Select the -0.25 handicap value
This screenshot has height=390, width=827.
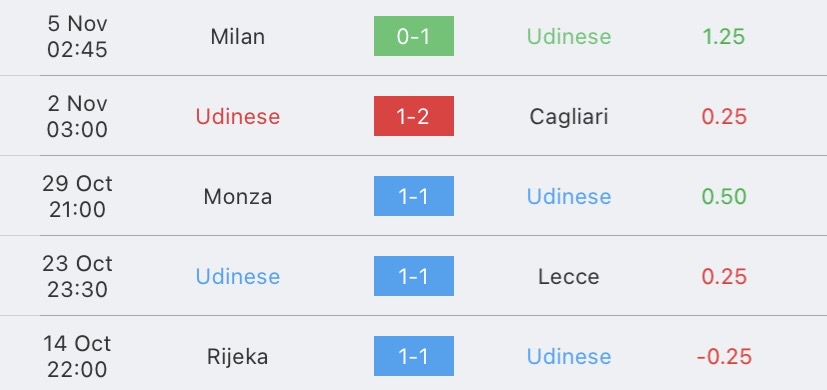coord(724,357)
